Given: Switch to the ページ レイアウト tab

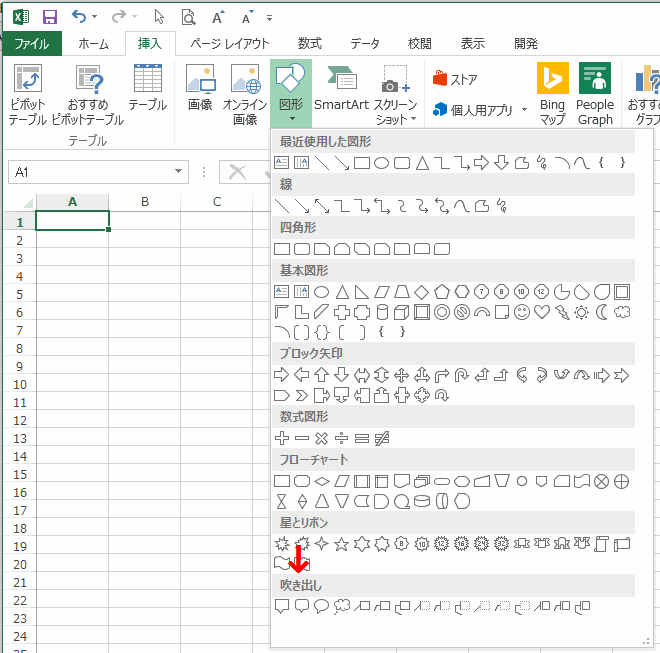Looking at the screenshot, I should coord(230,43).
